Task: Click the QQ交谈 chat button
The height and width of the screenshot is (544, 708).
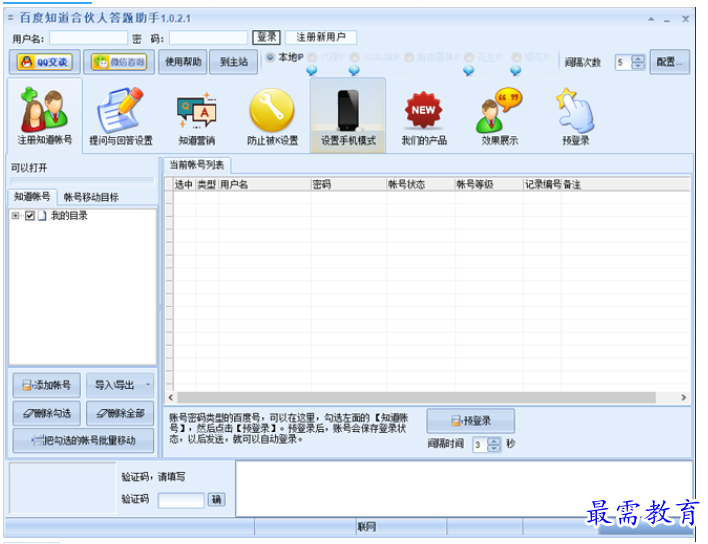Action: tap(45, 62)
